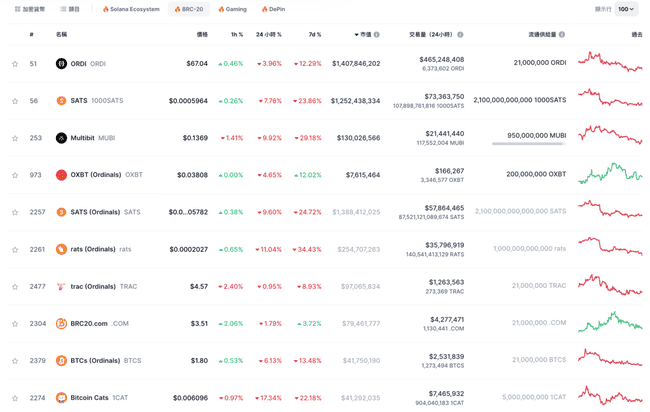Click the OXBT red coin logo

tap(61, 175)
